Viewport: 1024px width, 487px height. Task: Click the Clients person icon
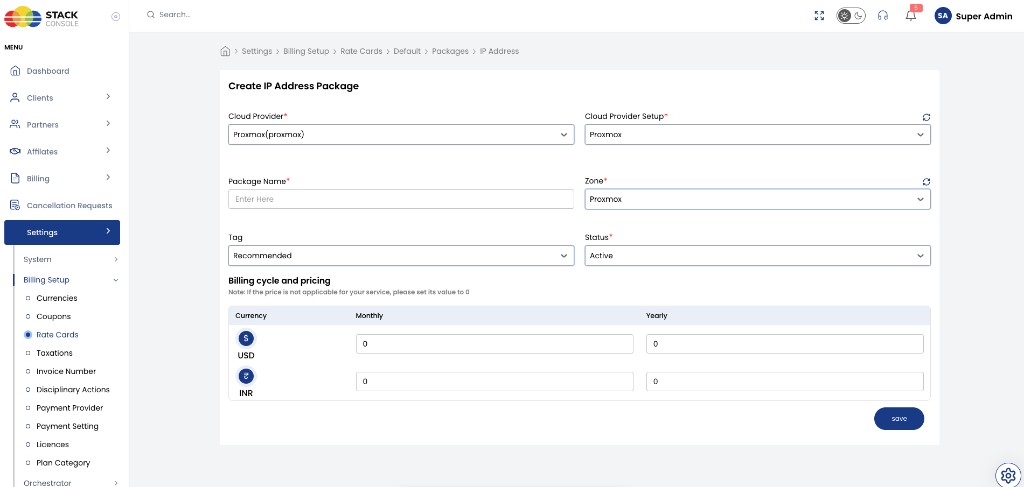click(x=15, y=97)
